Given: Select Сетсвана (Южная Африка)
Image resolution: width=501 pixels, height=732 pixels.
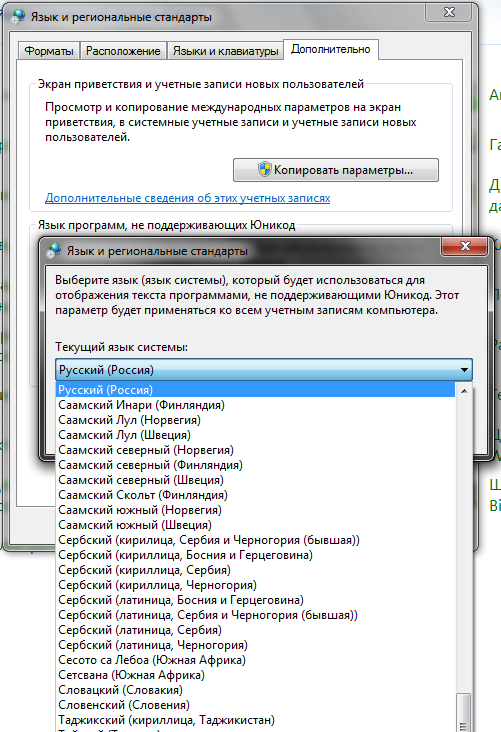Looking at the screenshot, I should pyautogui.click(x=255, y=675).
